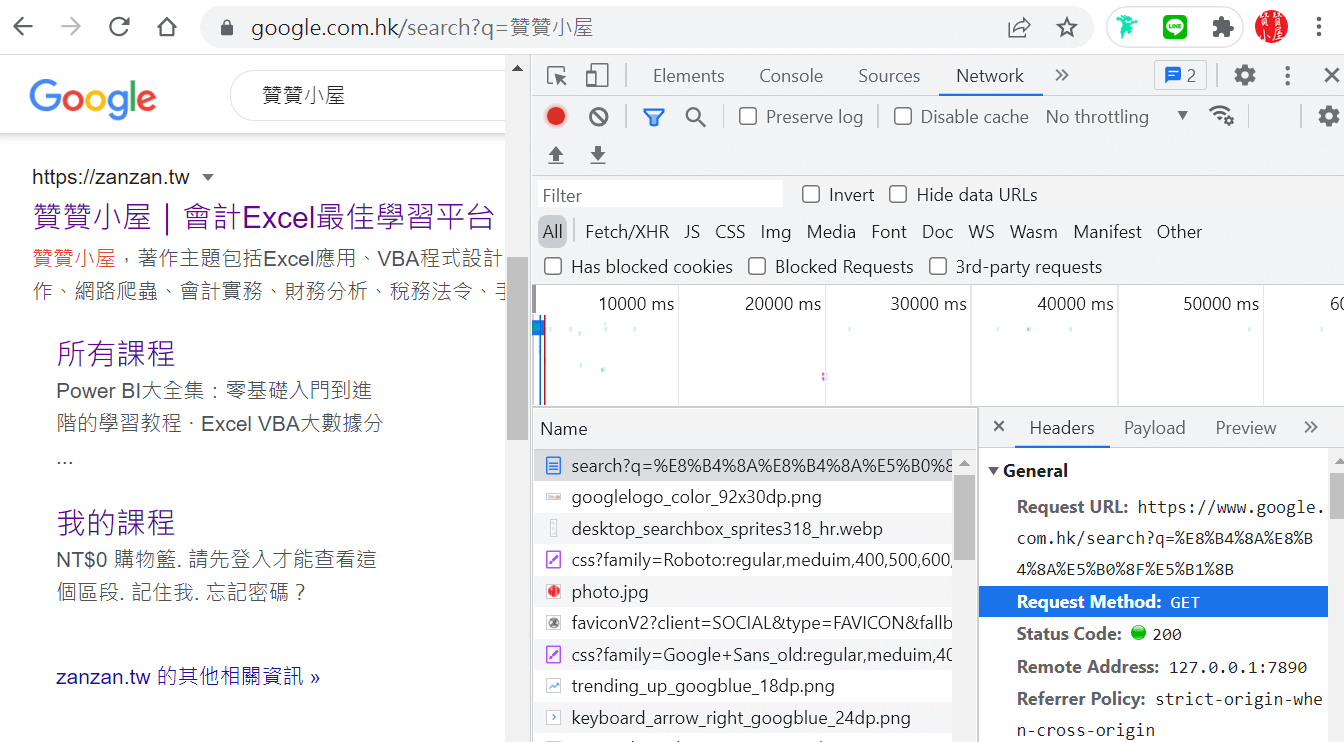Viewport: 1344px width, 742px height.
Task: Tick the Invert filter checkbox
Action: click(811, 195)
